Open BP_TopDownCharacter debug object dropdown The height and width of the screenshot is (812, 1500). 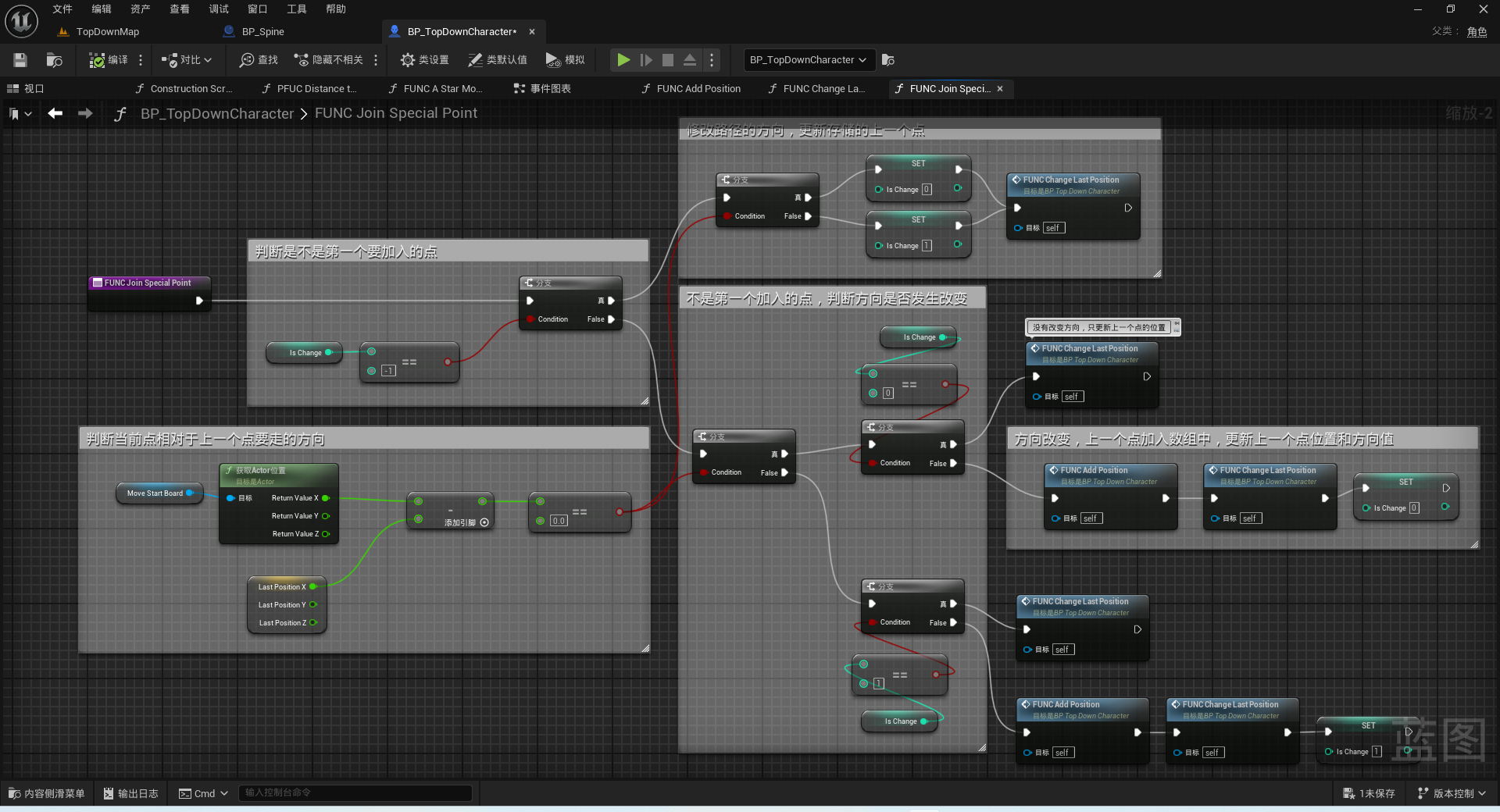(x=809, y=60)
